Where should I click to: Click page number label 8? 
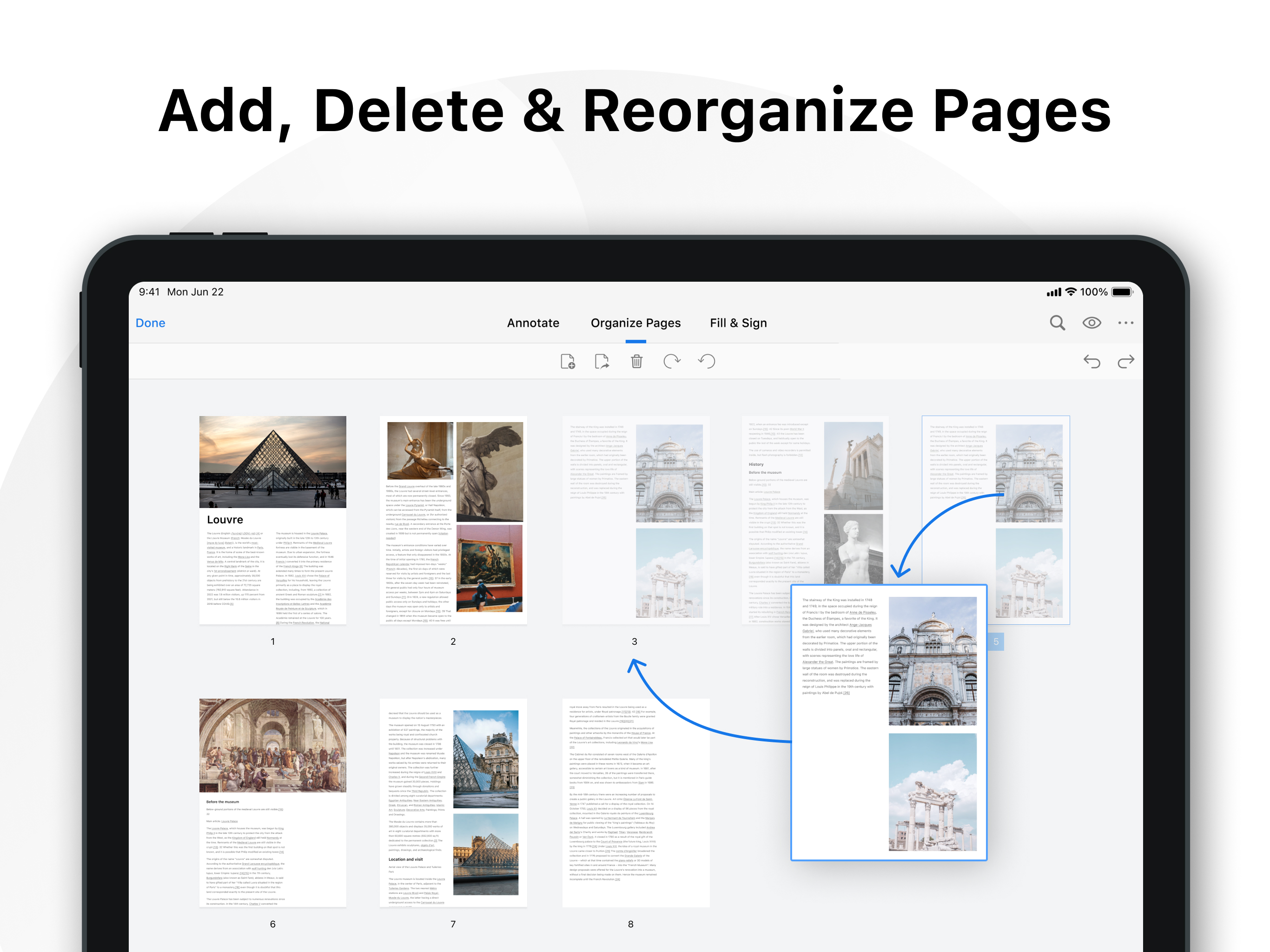(x=630, y=924)
